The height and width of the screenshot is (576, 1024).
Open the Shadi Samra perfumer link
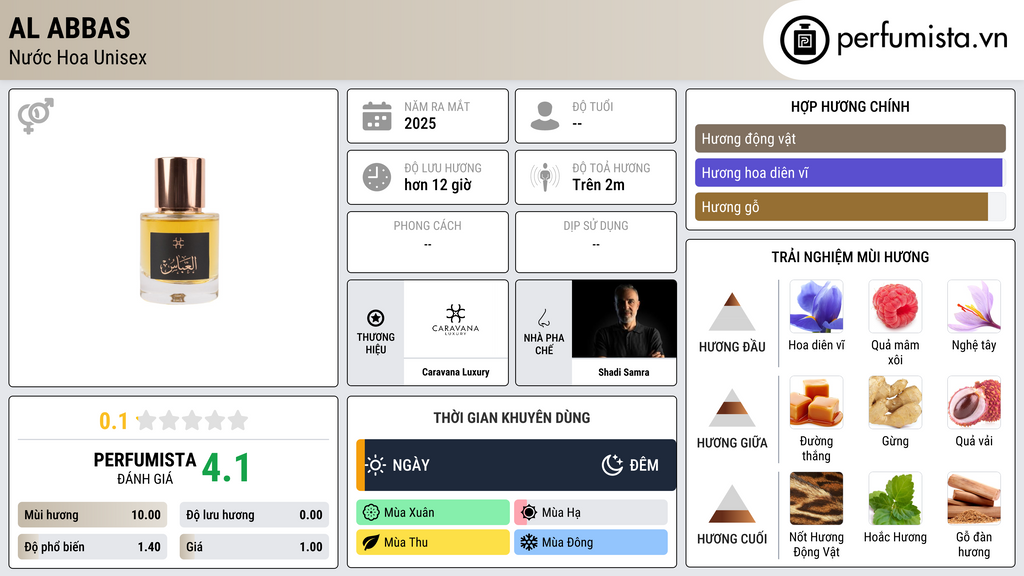tap(624, 372)
